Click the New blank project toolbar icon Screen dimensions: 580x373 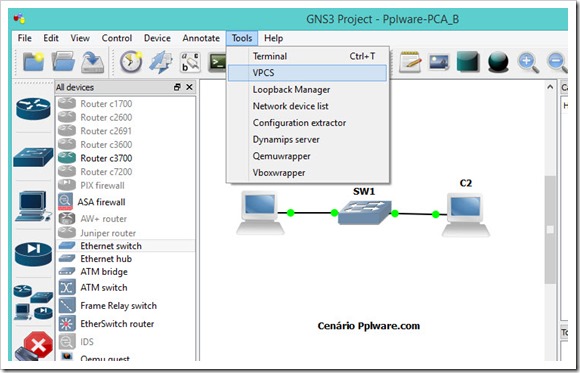pos(33,61)
